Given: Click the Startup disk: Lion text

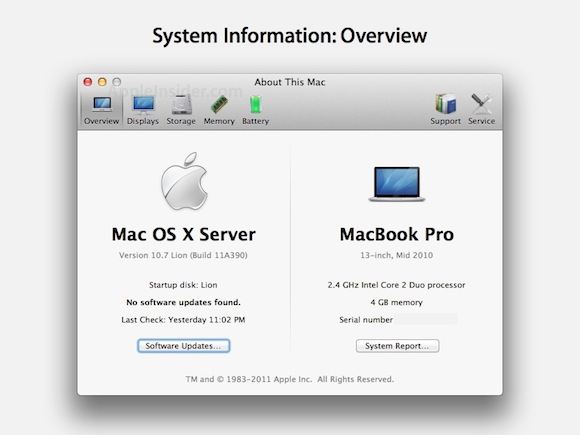Looking at the screenshot, I should click(x=183, y=285).
